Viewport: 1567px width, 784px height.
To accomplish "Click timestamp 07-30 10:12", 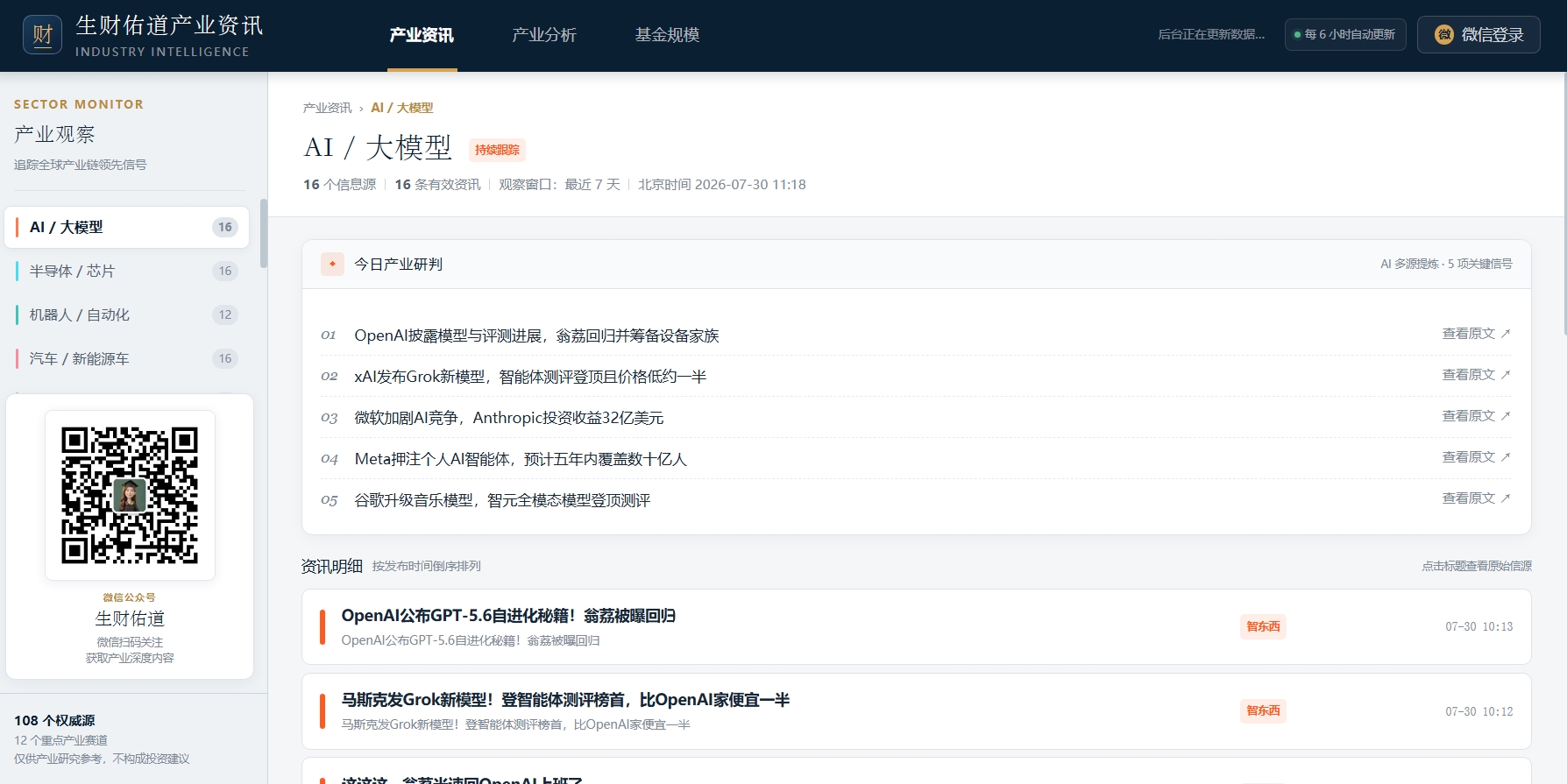I will point(1479,711).
